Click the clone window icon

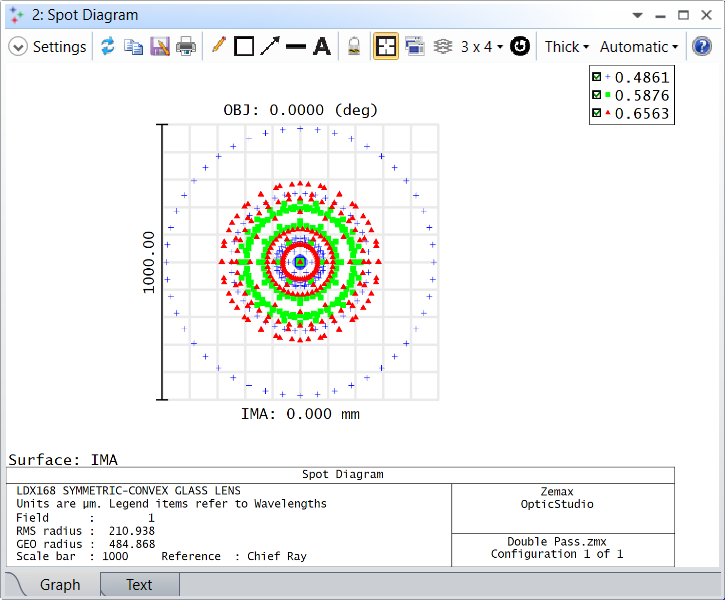coord(415,47)
